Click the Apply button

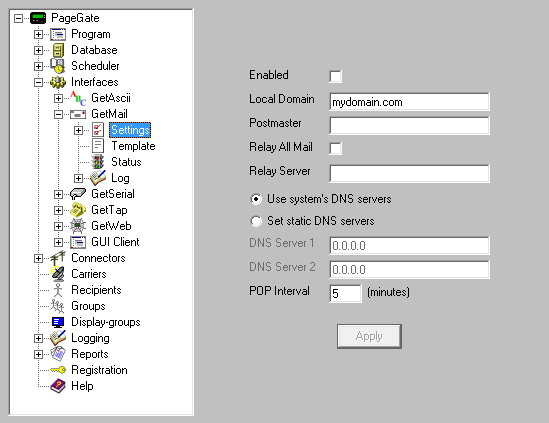(369, 336)
